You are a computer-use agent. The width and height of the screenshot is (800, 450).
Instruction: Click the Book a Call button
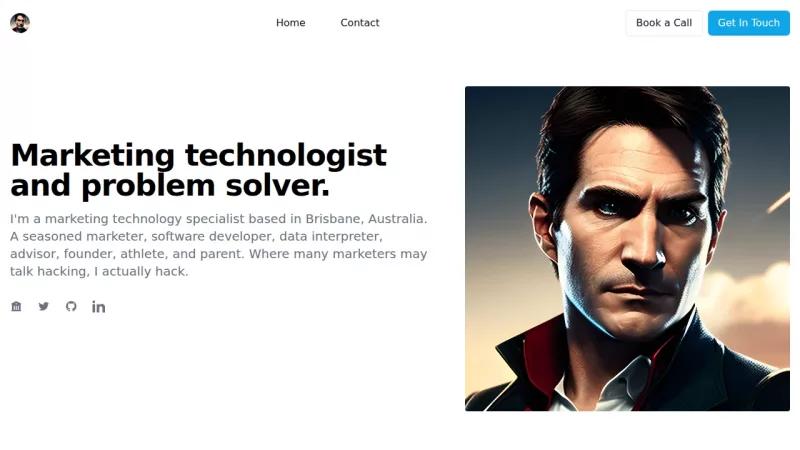664,23
